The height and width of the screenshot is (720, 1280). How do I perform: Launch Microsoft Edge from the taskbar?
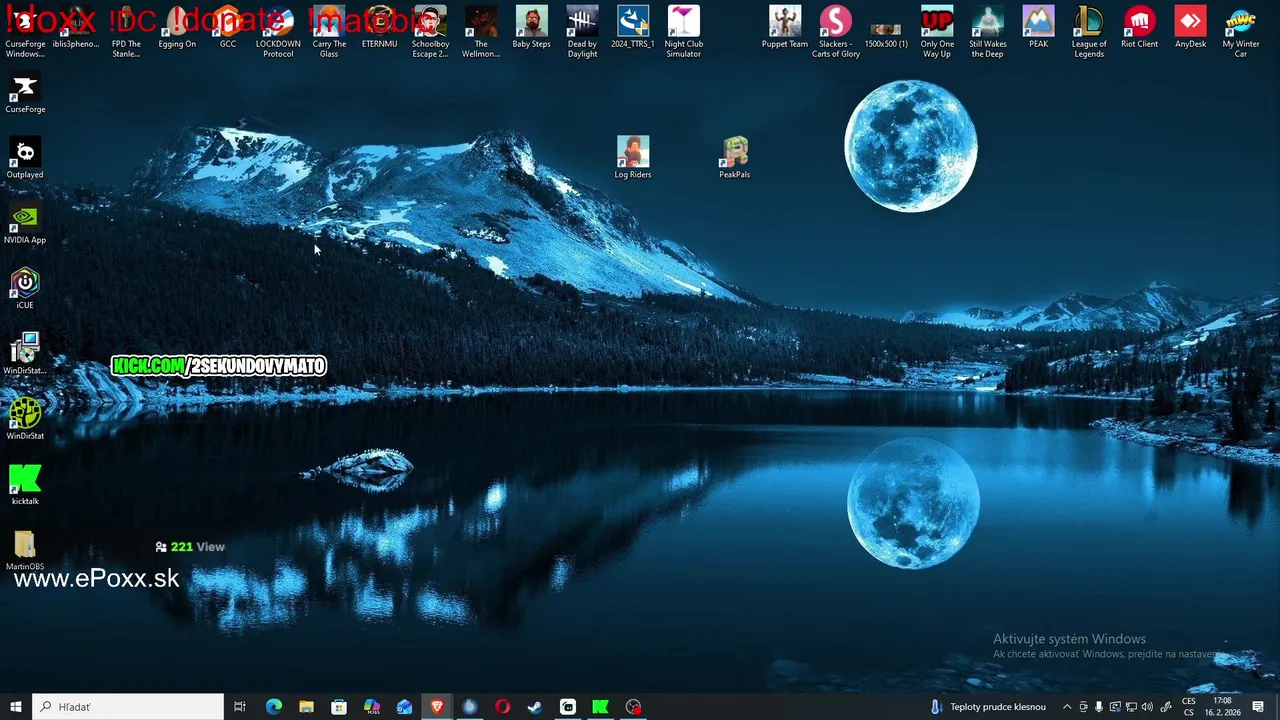(273, 707)
